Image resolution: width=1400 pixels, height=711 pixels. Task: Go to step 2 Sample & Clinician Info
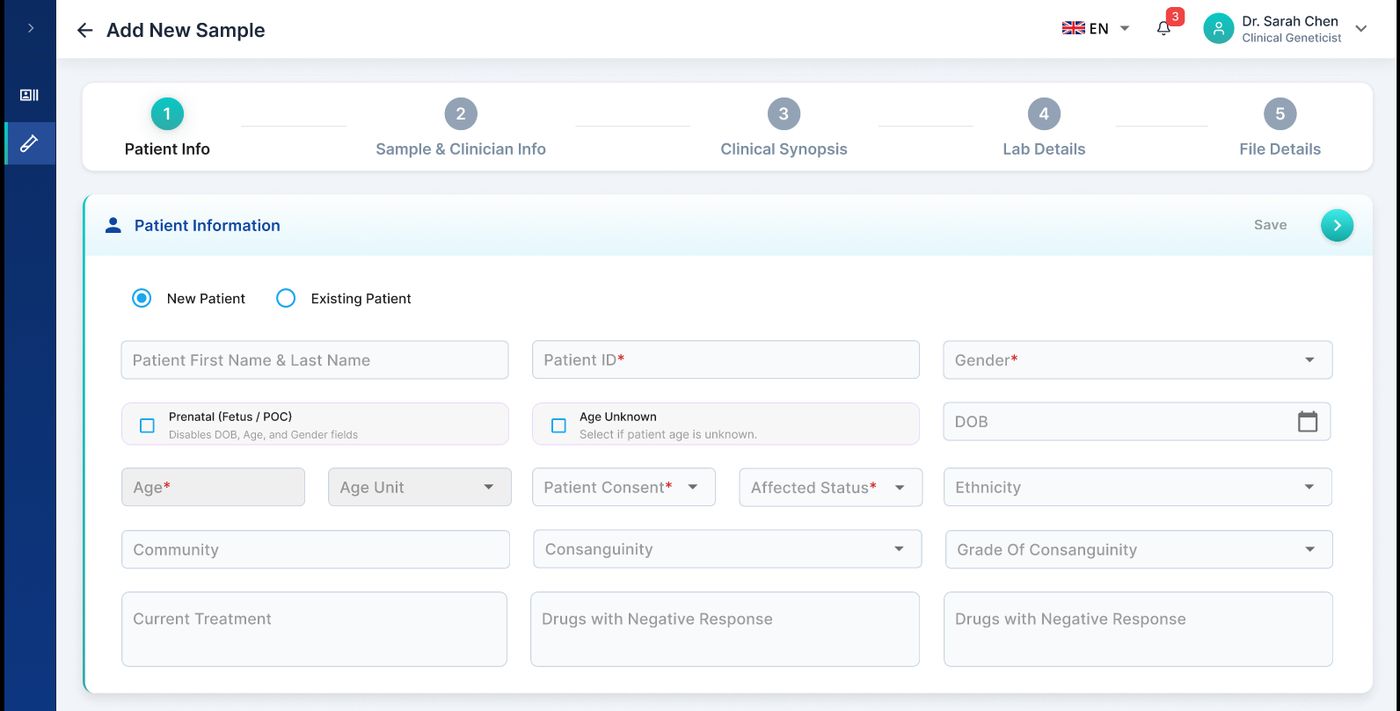pyautogui.click(x=460, y=130)
